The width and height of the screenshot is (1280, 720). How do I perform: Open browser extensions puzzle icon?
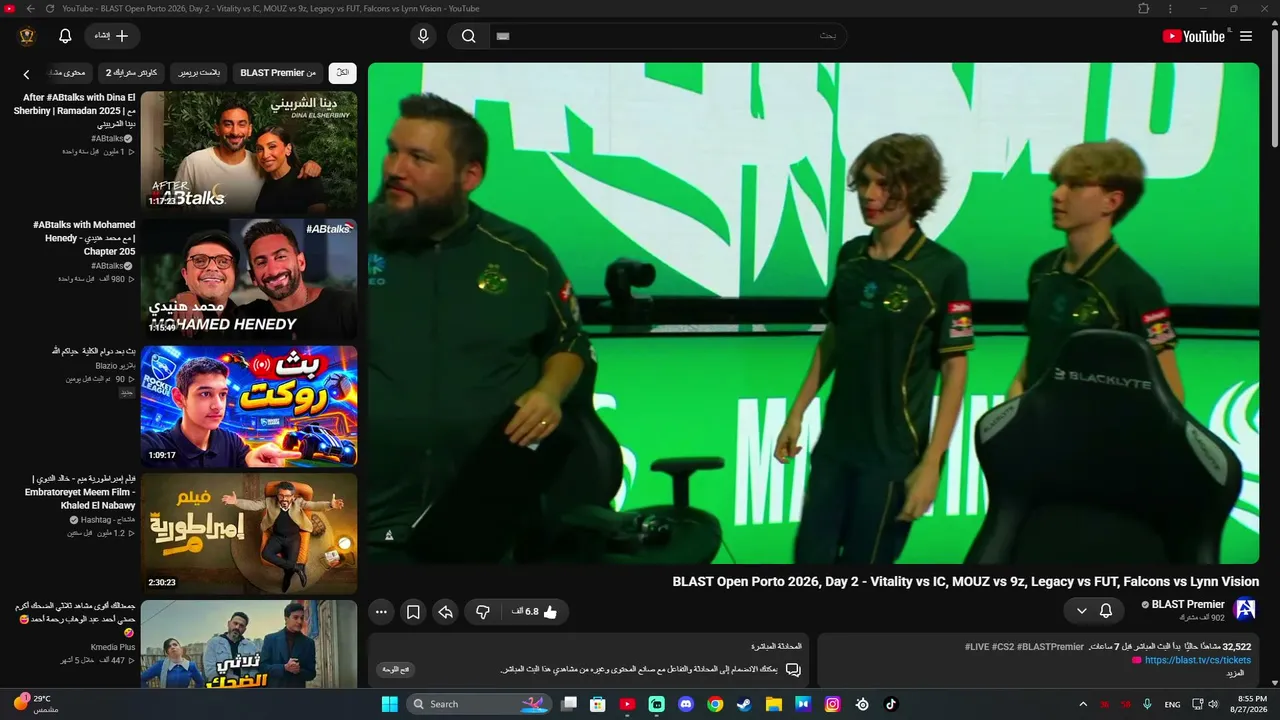click(x=1144, y=8)
